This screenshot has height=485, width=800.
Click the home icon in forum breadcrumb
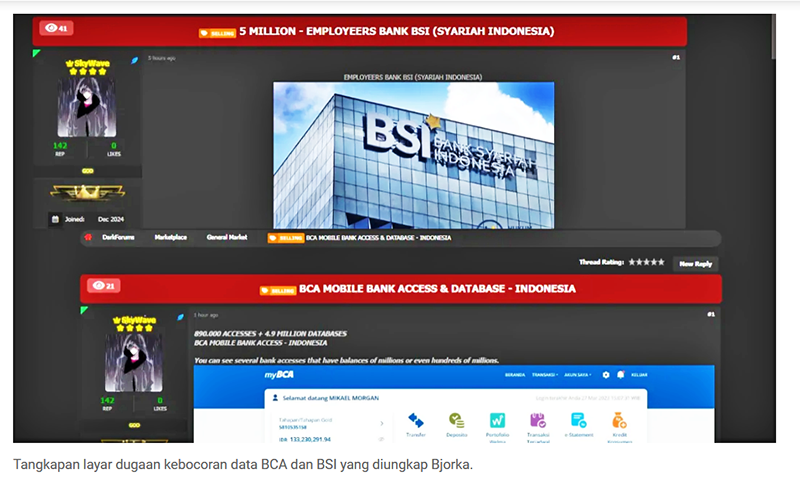click(x=89, y=238)
